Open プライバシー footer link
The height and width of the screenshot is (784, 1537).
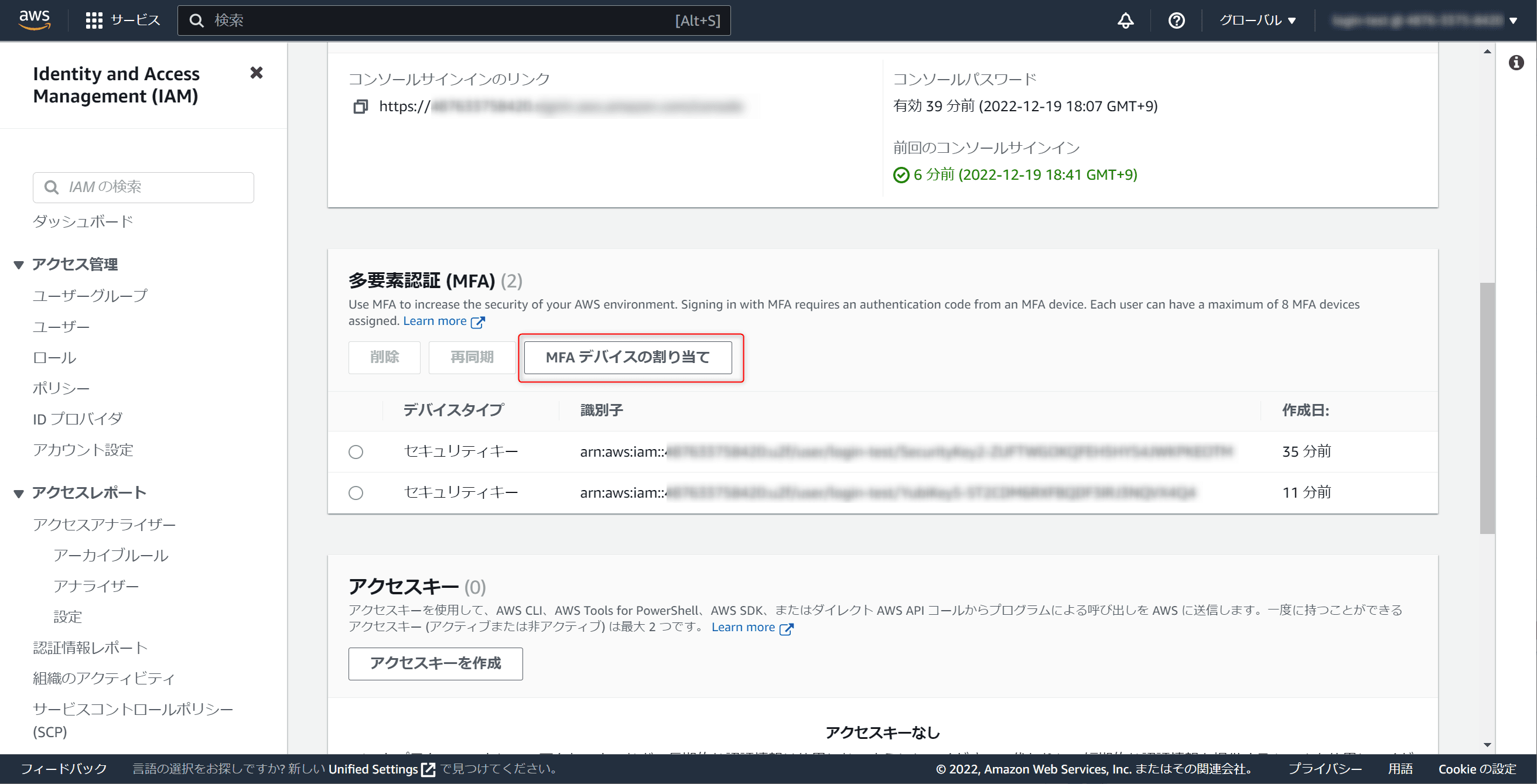coord(1324,769)
